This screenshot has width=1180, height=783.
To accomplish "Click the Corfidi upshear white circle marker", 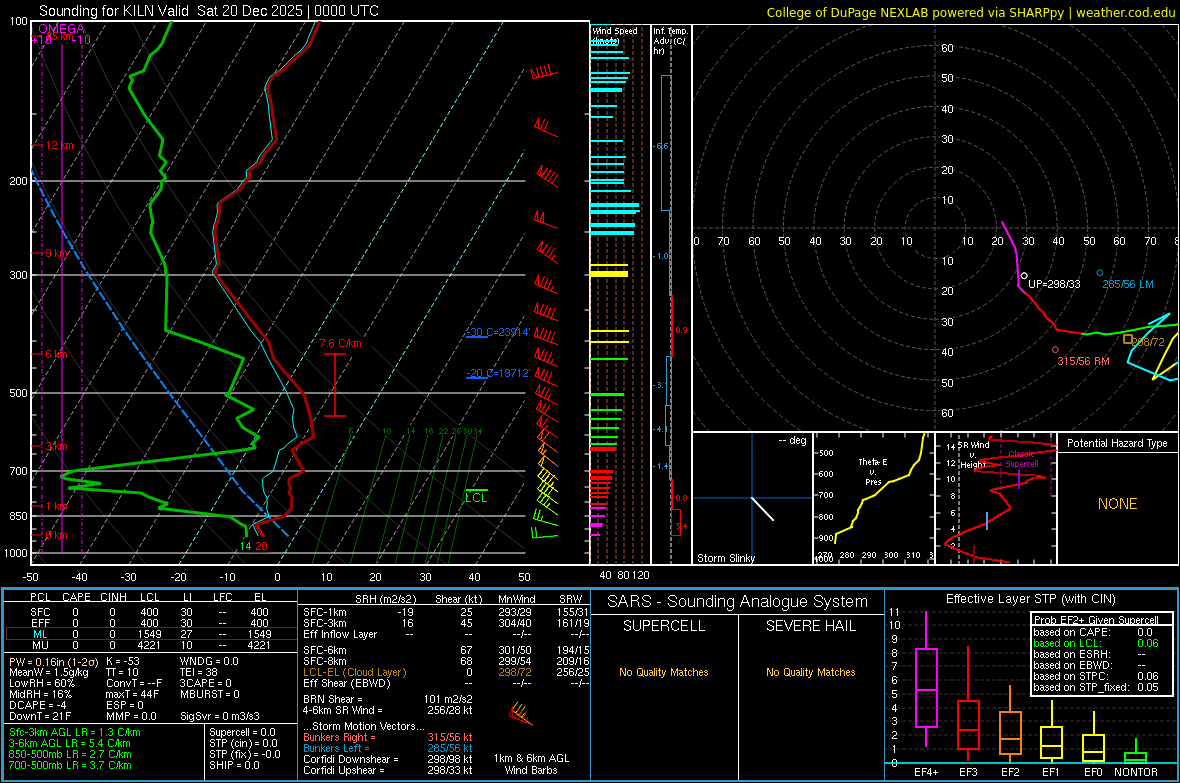I will pyautogui.click(x=1024, y=276).
